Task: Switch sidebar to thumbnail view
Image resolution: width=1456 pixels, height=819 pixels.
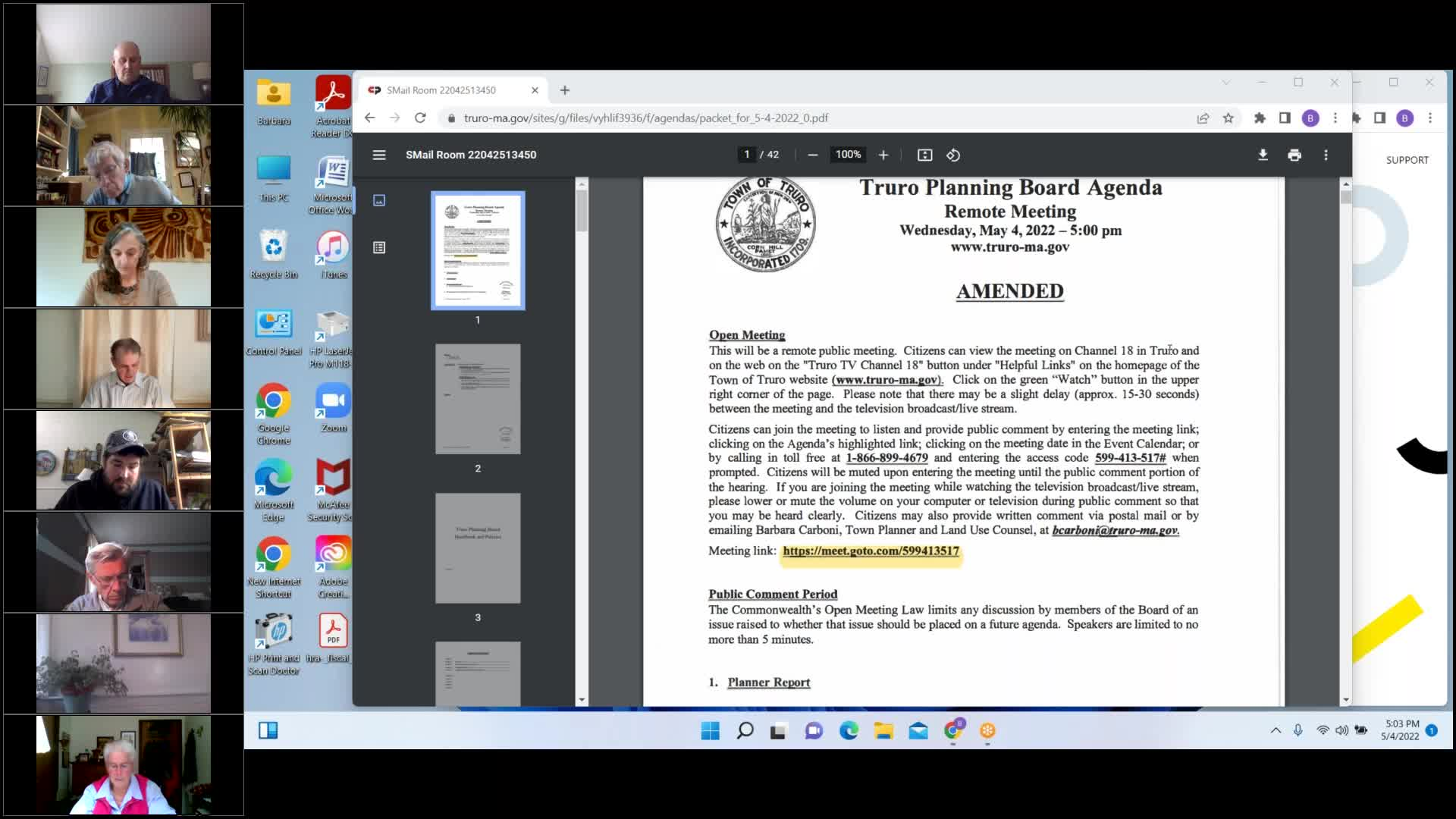Action: (x=379, y=200)
